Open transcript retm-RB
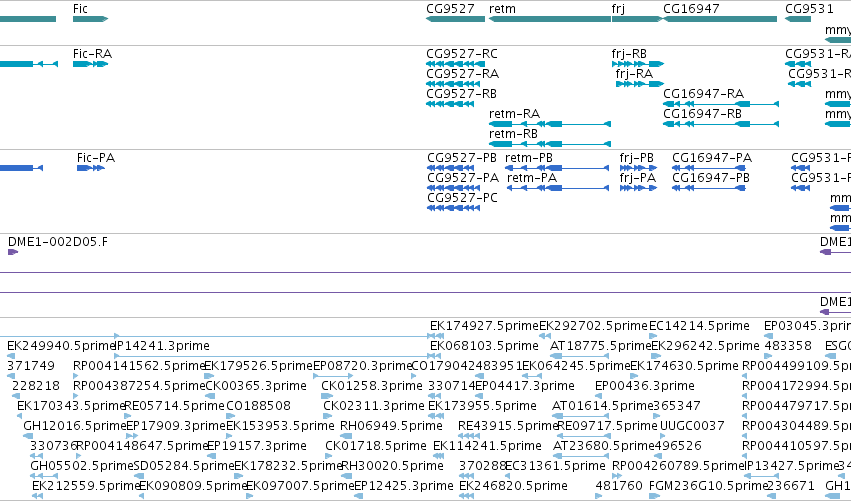The width and height of the screenshot is (851, 501). click(513, 134)
